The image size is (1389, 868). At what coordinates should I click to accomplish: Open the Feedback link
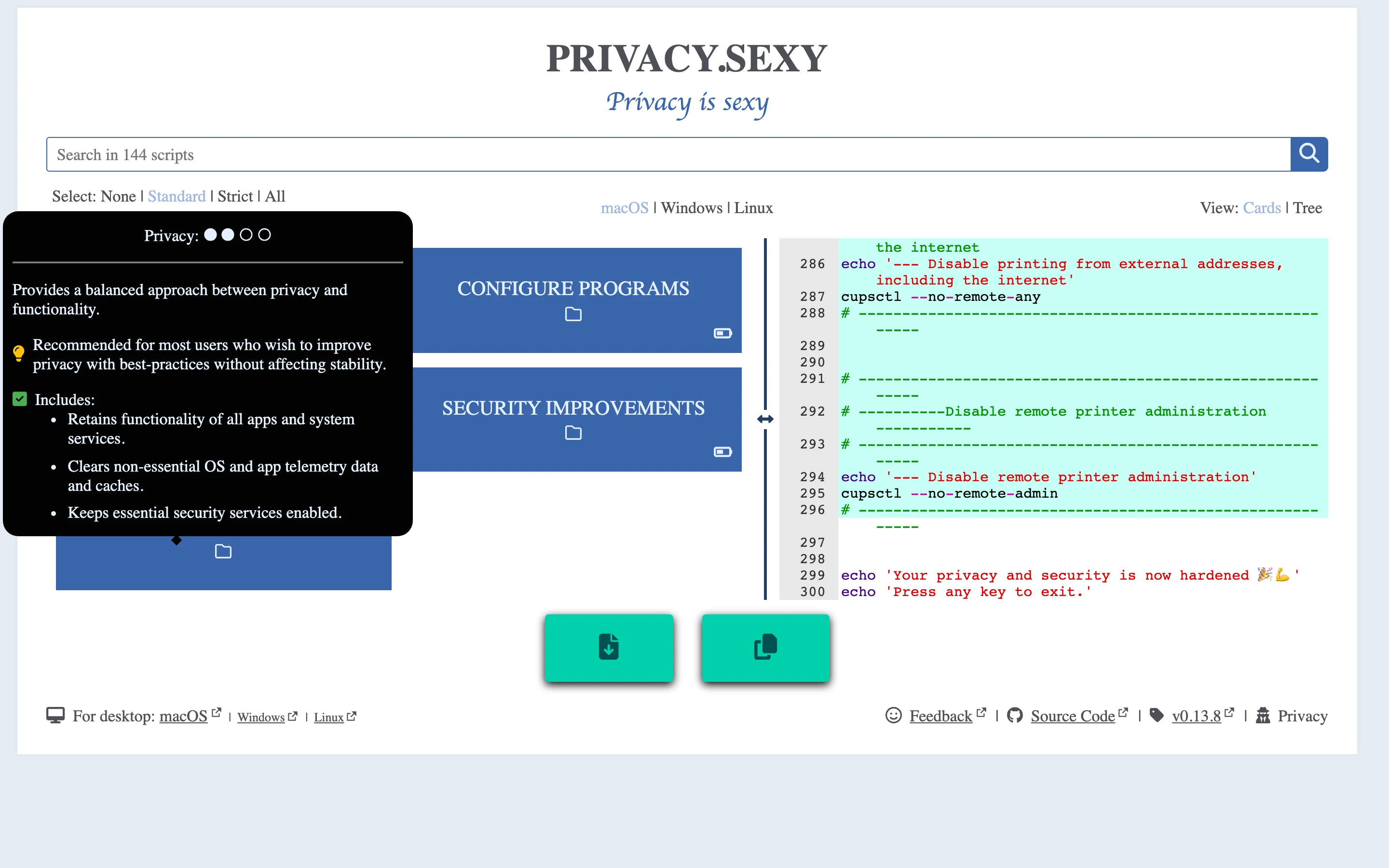pos(941,716)
